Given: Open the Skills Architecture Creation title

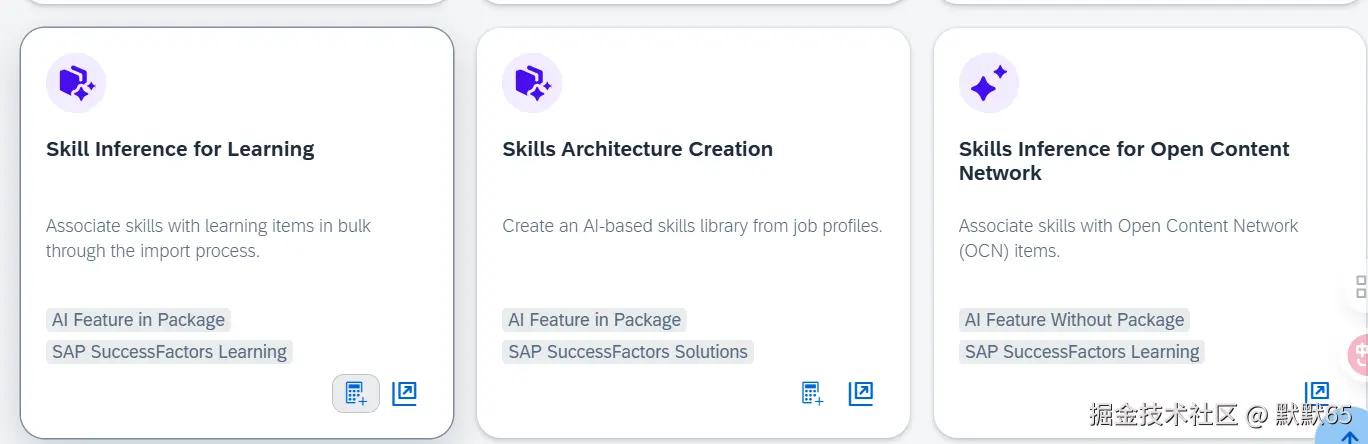Looking at the screenshot, I should (x=637, y=149).
